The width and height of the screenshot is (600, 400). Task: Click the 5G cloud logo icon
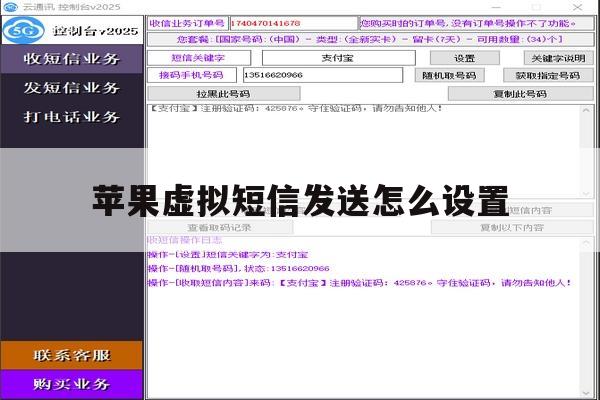pos(24,30)
